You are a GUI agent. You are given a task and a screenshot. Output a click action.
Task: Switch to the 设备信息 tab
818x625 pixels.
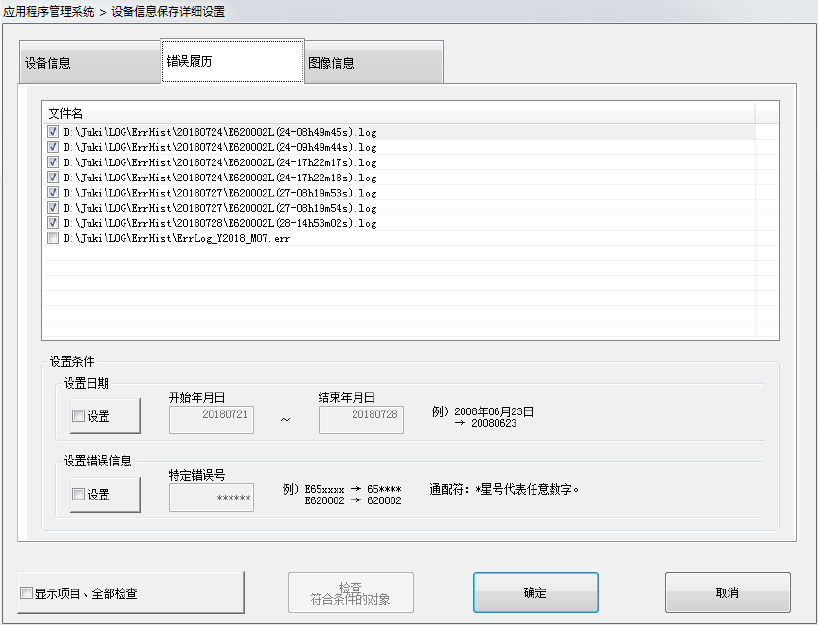[x=90, y=63]
